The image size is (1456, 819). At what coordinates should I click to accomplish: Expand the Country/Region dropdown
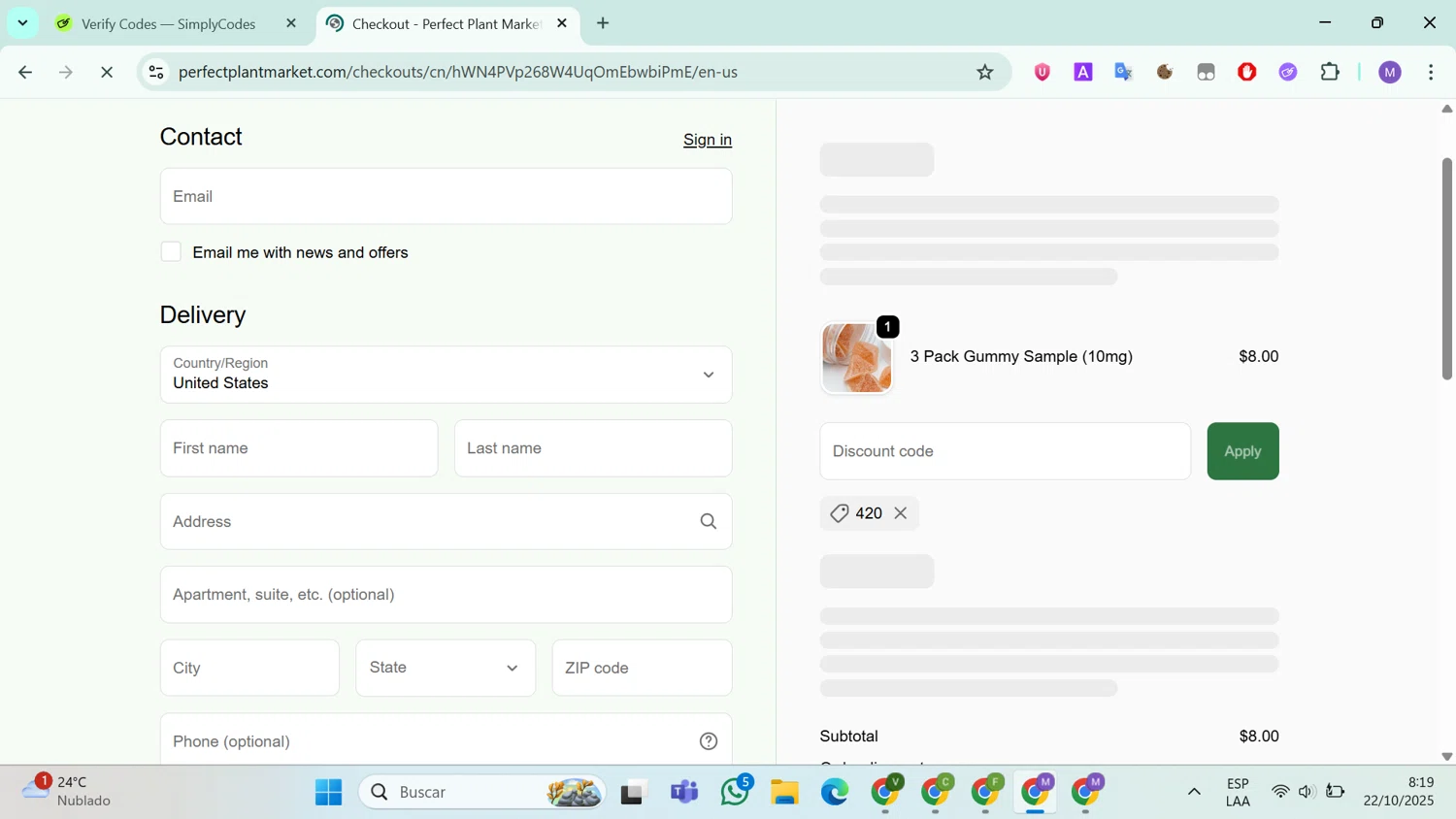tap(446, 375)
